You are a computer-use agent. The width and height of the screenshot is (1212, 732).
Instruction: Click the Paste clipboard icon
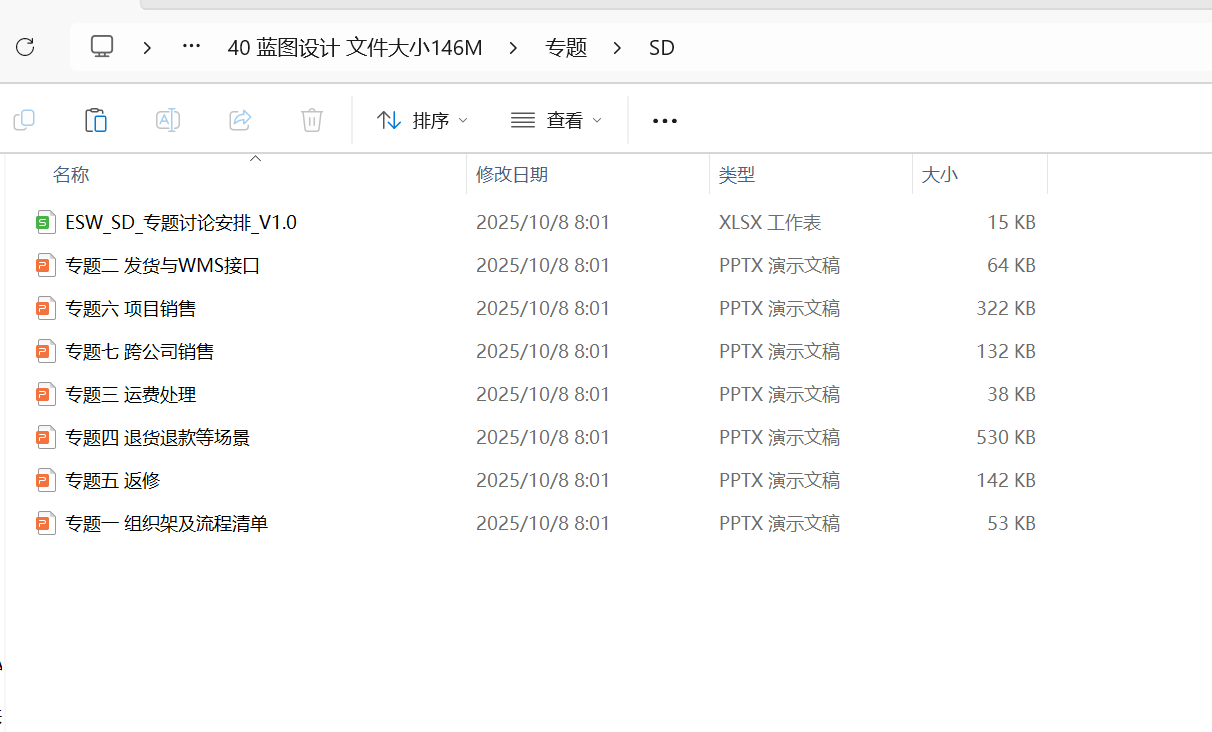point(96,120)
